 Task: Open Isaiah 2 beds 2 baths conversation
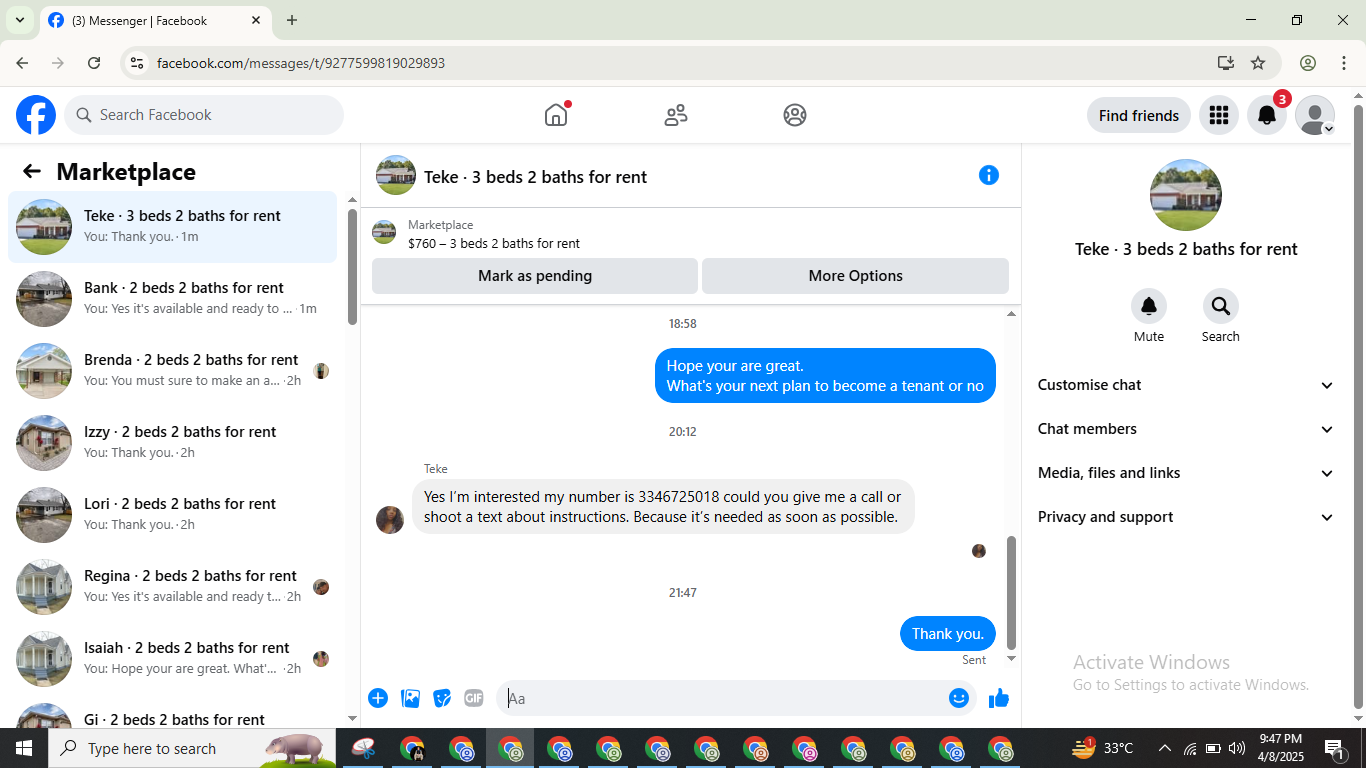point(173,659)
